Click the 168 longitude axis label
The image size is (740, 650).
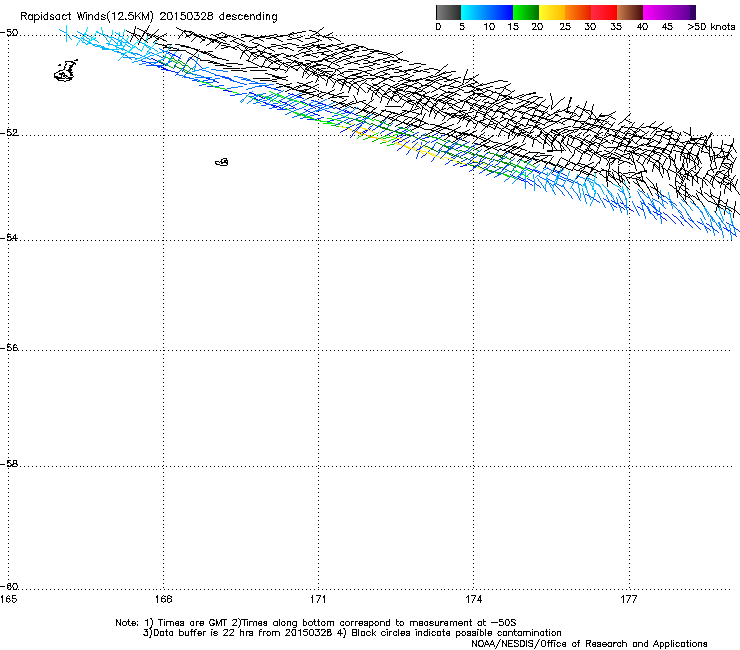pos(163,599)
